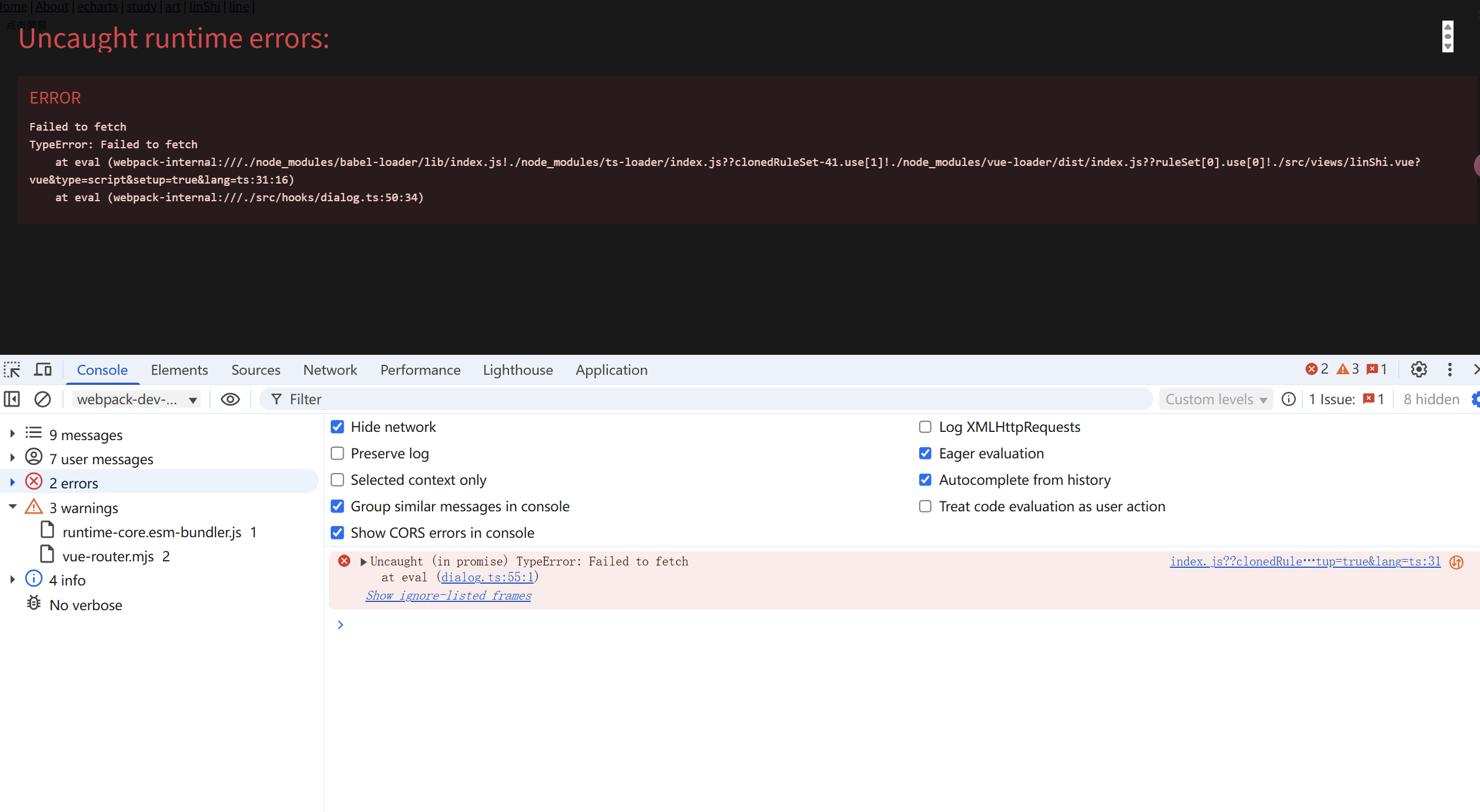Enable the Preserve log checkbox
Screen dimensions: 1480x812
pos(337,453)
